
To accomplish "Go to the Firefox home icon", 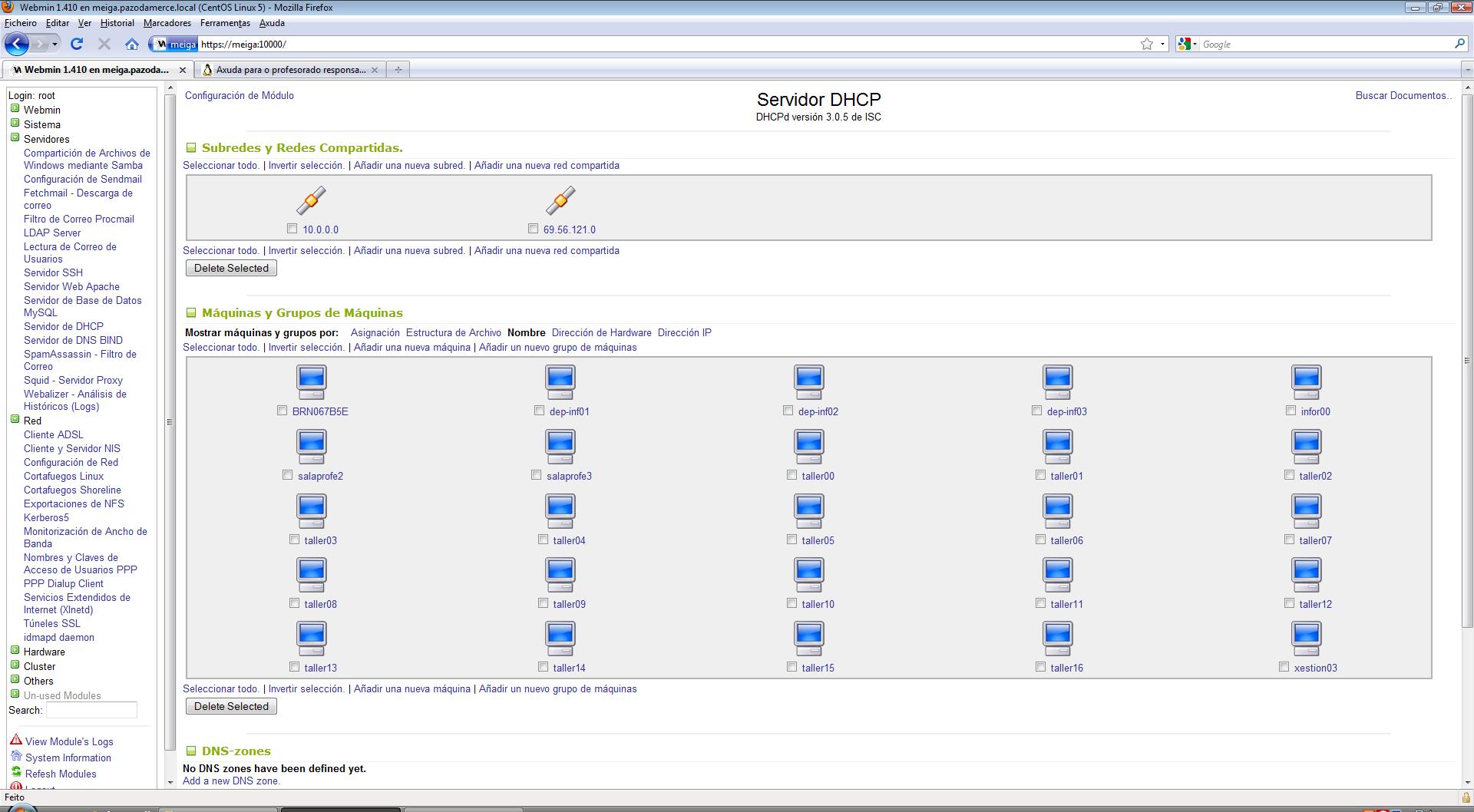I will [x=132, y=45].
